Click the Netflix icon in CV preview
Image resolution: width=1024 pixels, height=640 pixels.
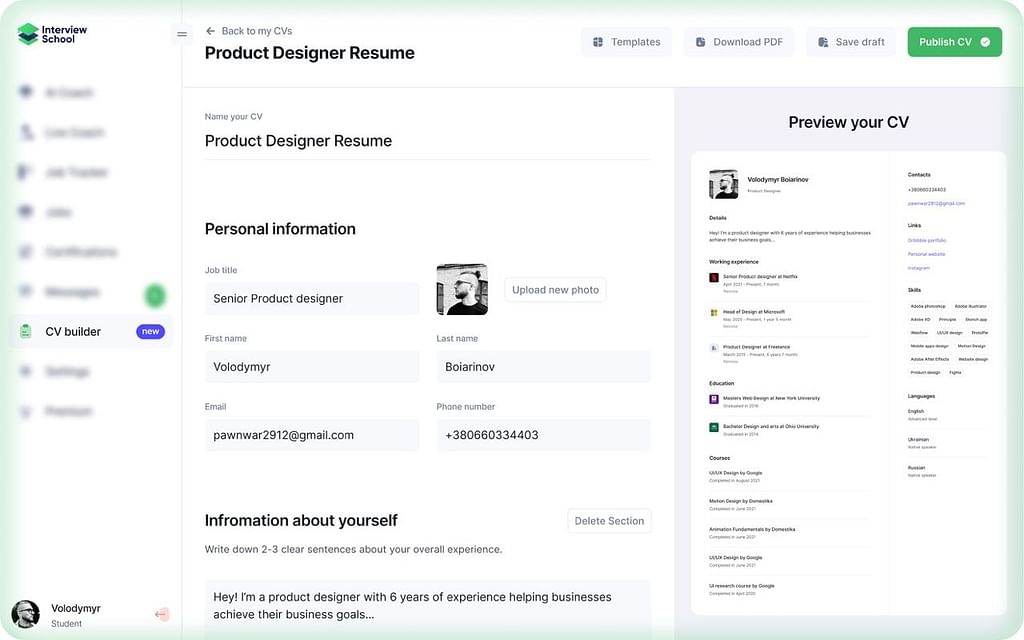click(714, 277)
